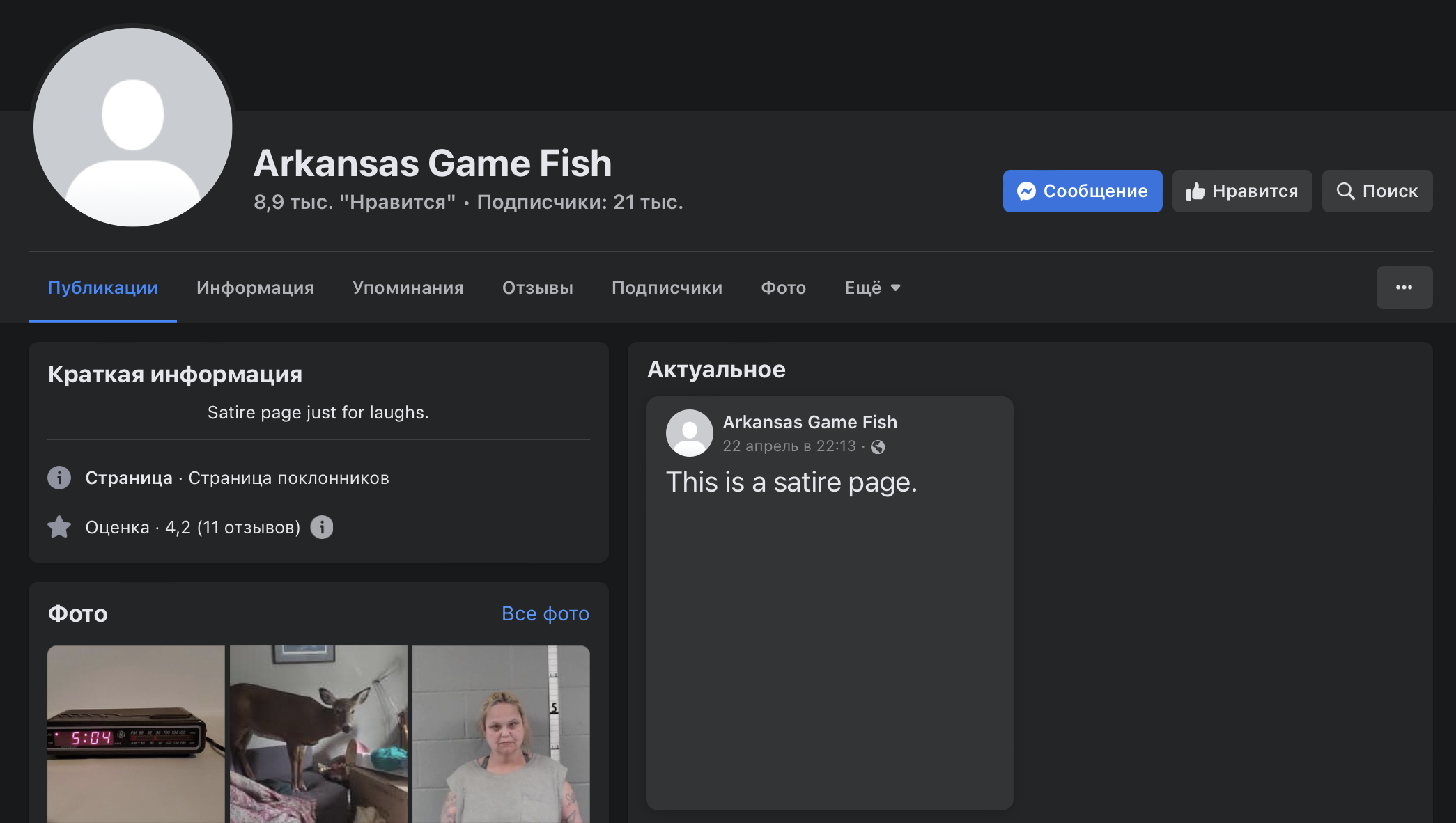This screenshot has height=823, width=1456.
Task: Click the info icon beside Страница
Action: click(x=59, y=478)
